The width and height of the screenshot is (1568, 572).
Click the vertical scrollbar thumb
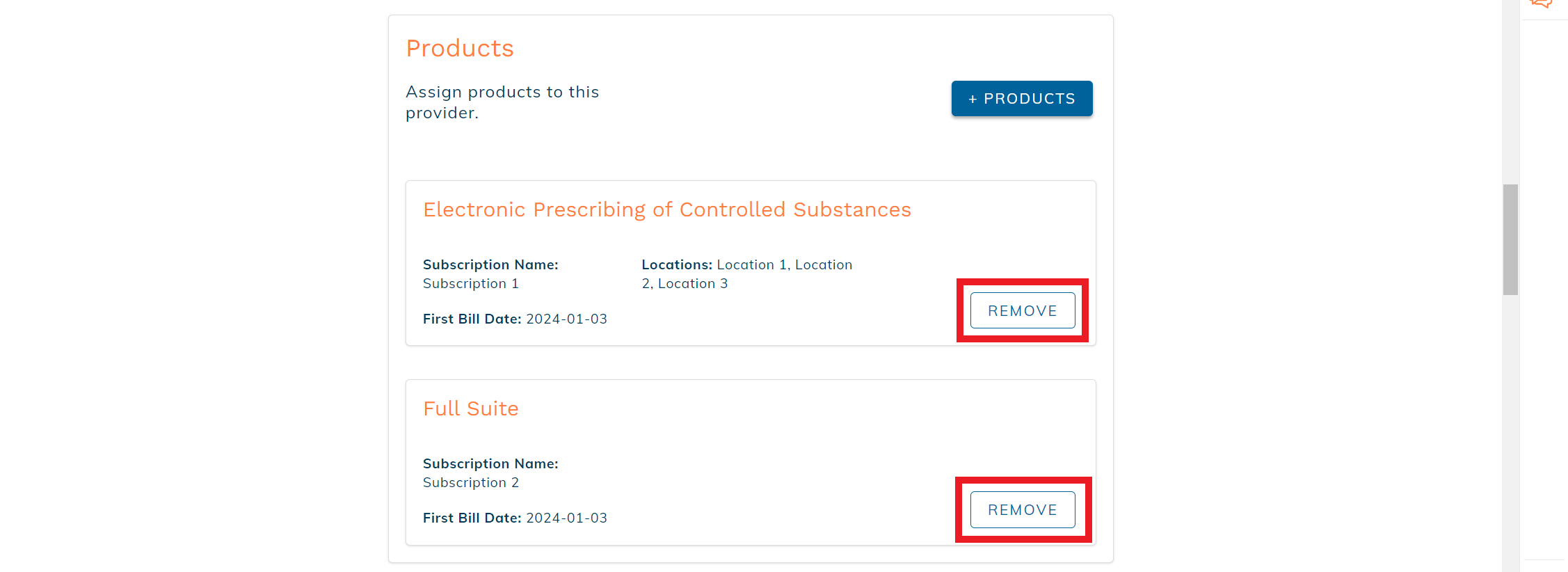pyautogui.click(x=1510, y=239)
